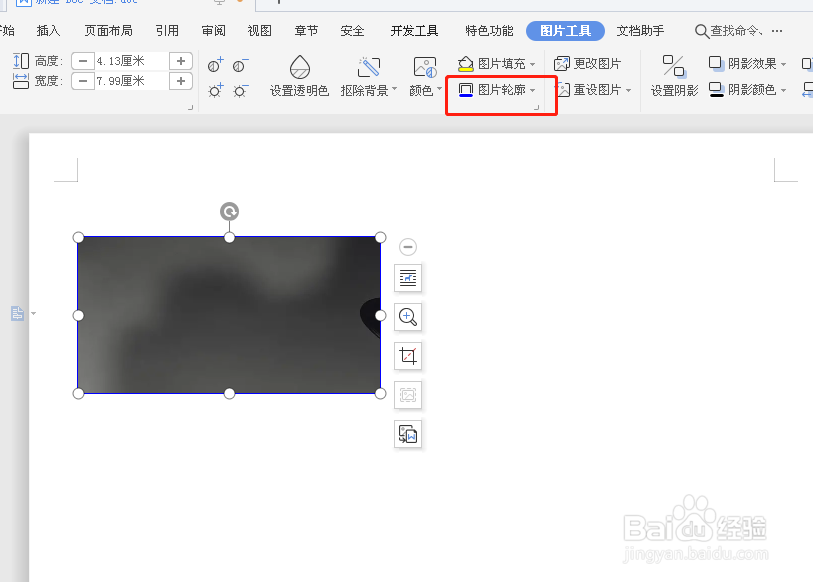Viewport: 813px width, 582px height.
Task: Click the 抠除背景 tool
Action: point(365,77)
